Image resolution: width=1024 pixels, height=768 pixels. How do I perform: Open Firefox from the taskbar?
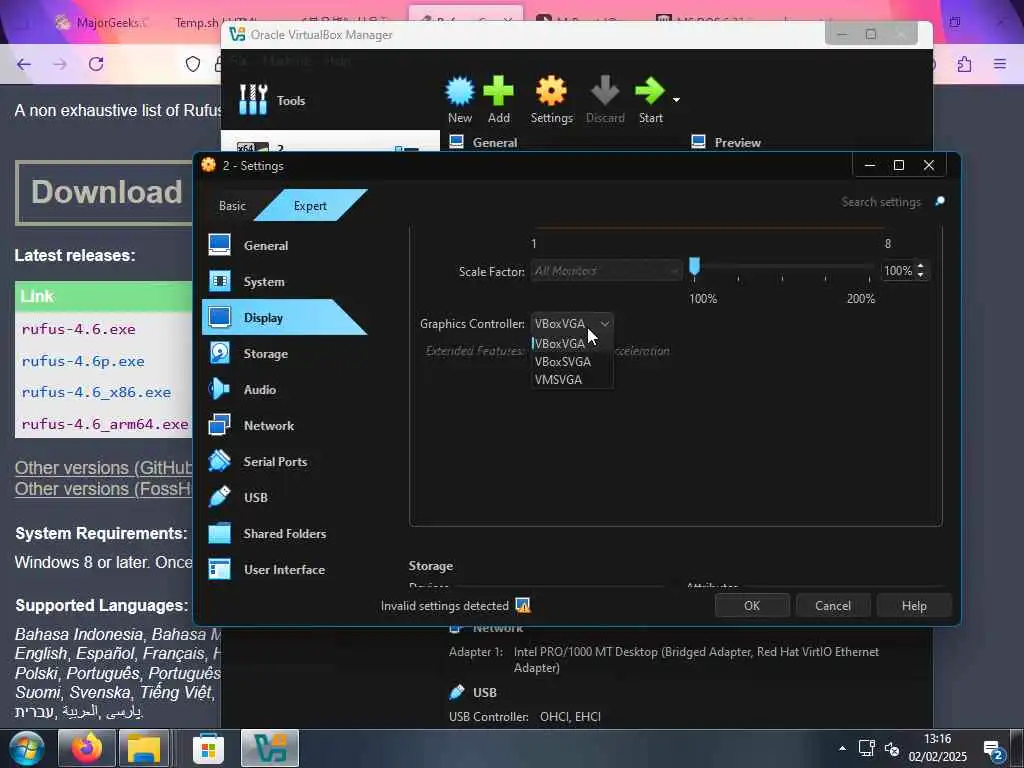click(x=87, y=748)
